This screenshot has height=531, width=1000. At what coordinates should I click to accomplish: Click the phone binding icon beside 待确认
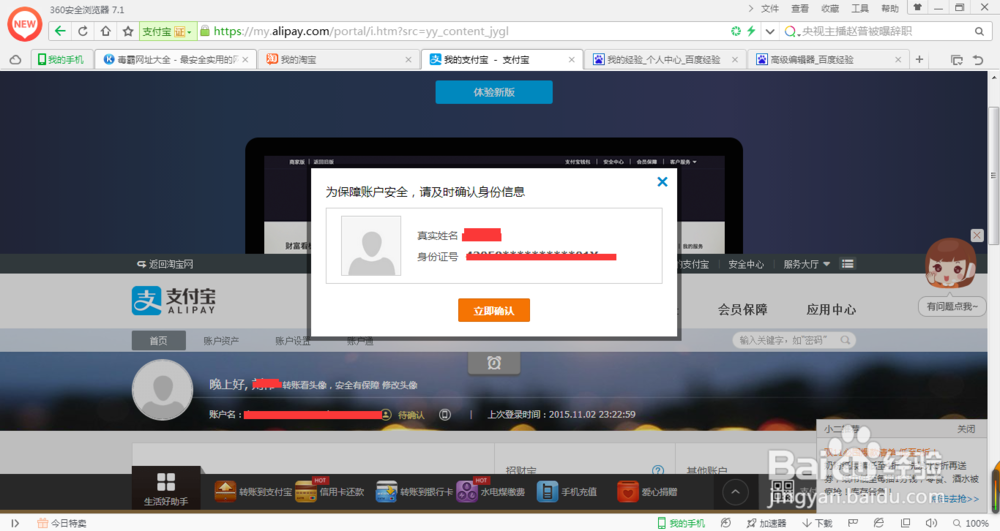(445, 414)
